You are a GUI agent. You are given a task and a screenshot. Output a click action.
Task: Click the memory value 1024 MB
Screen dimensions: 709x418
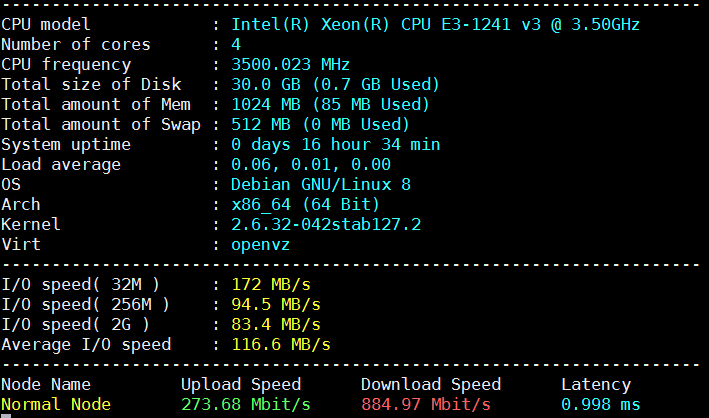pyautogui.click(x=265, y=104)
